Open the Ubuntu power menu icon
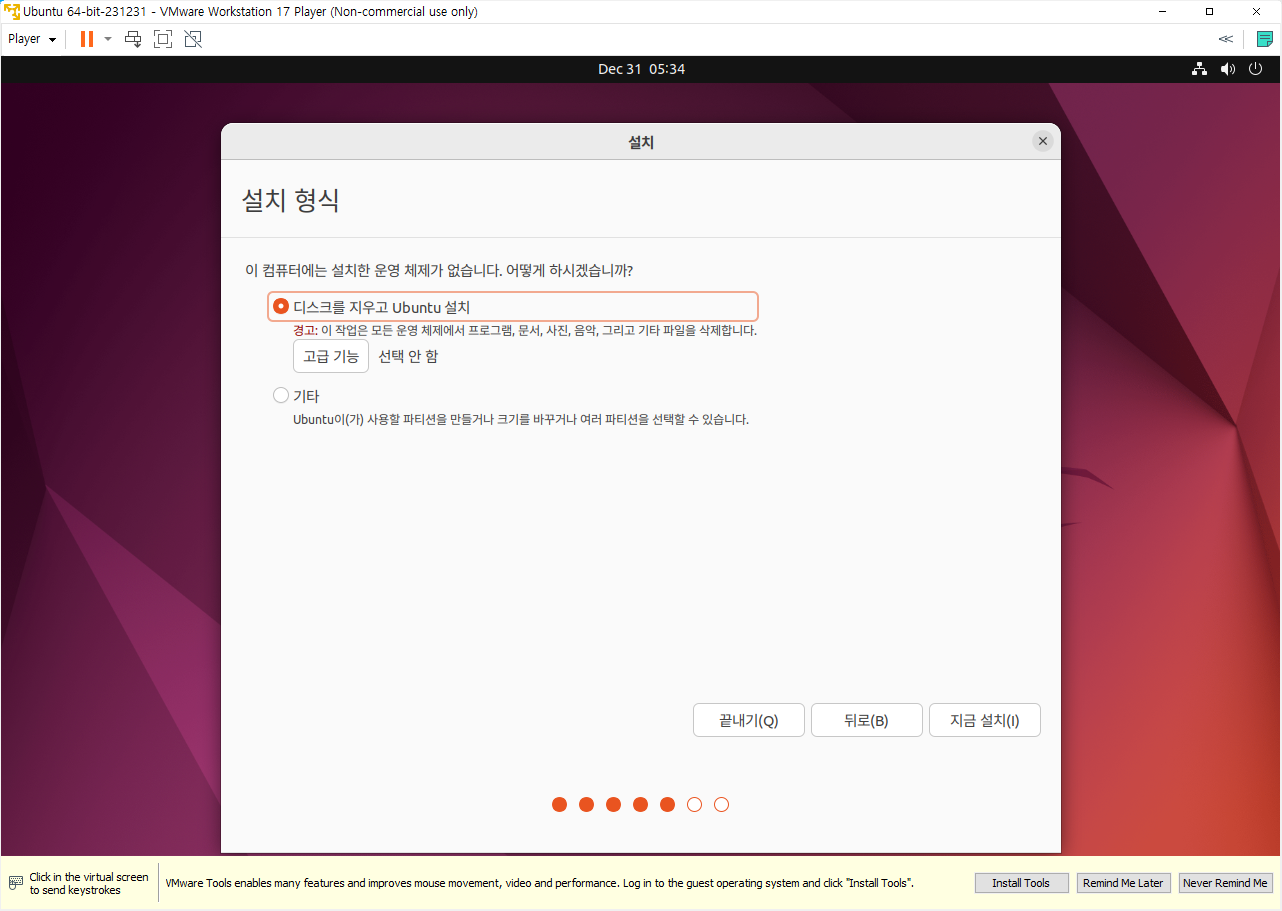The width and height of the screenshot is (1282, 911). coord(1256,69)
